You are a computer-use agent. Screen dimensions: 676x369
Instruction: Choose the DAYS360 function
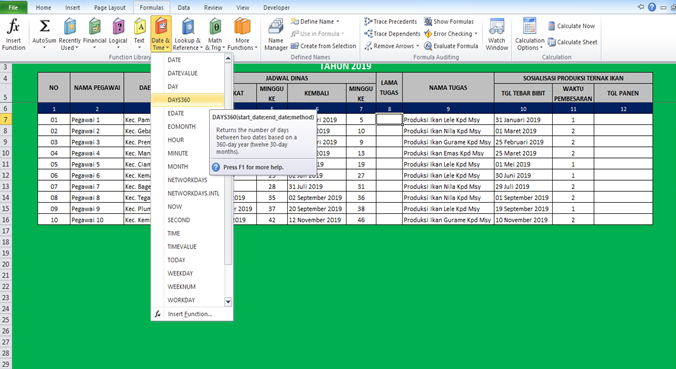click(x=188, y=100)
